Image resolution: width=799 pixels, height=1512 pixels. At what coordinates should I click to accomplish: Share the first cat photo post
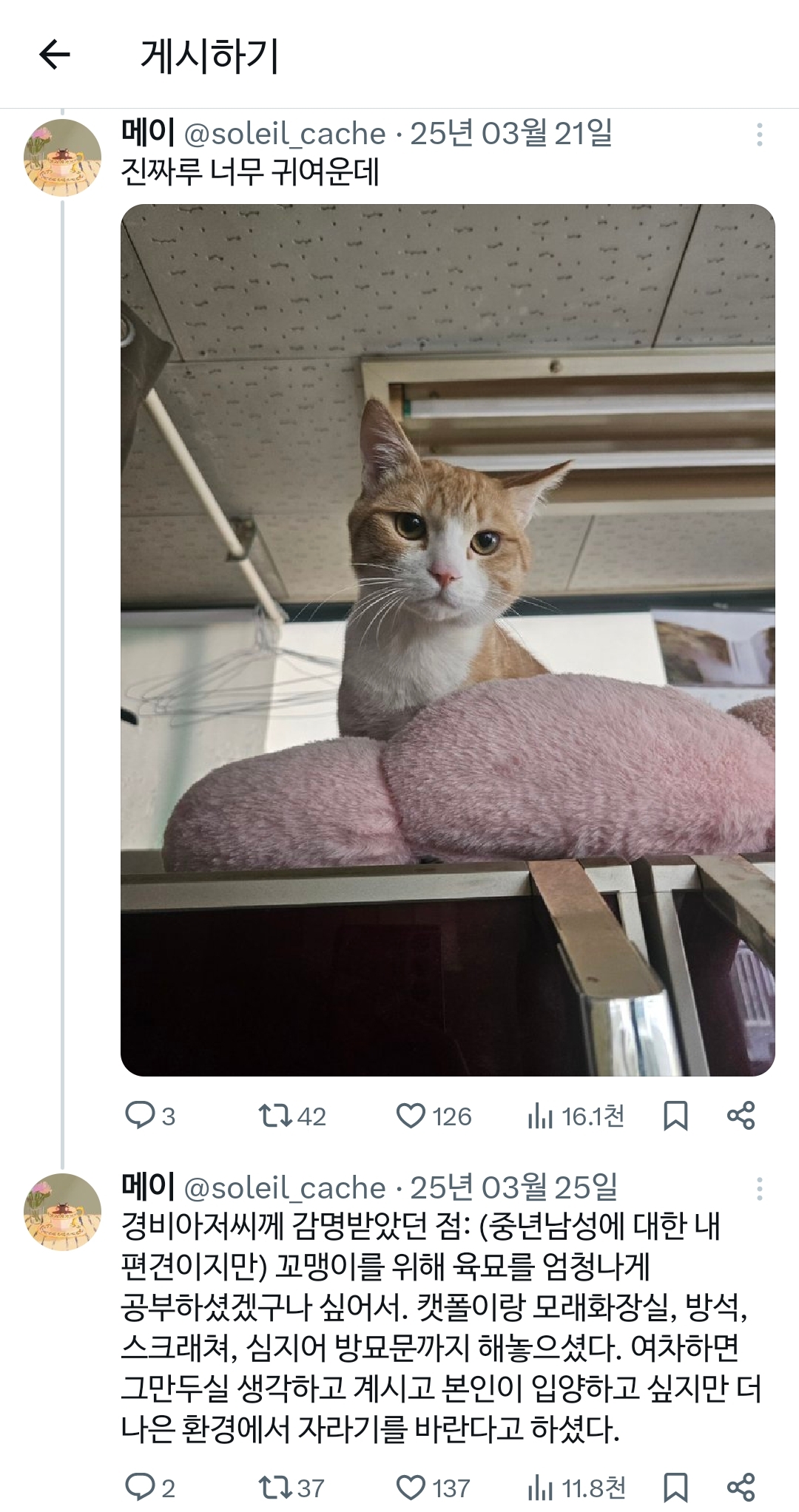click(741, 1115)
